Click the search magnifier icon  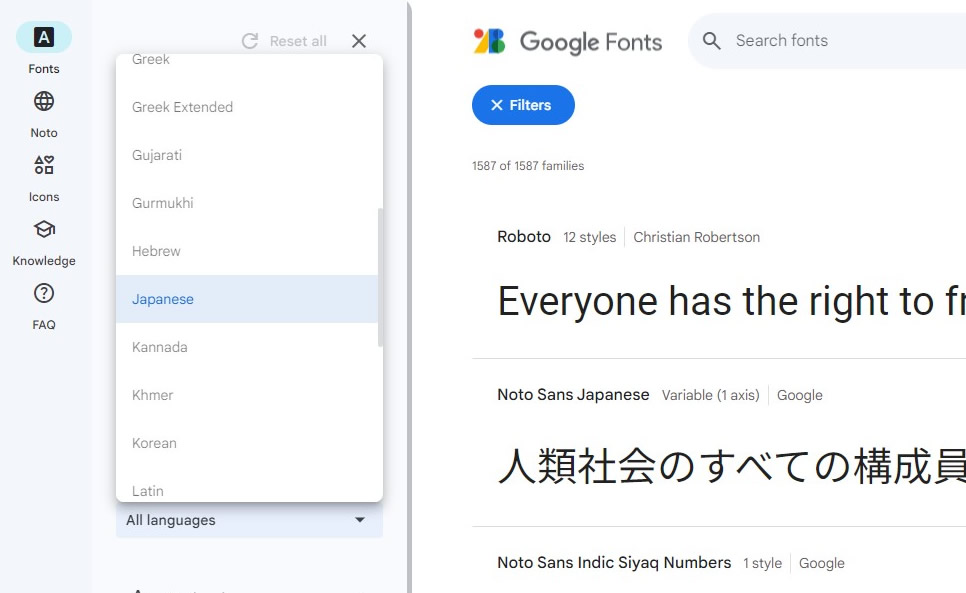(x=712, y=41)
